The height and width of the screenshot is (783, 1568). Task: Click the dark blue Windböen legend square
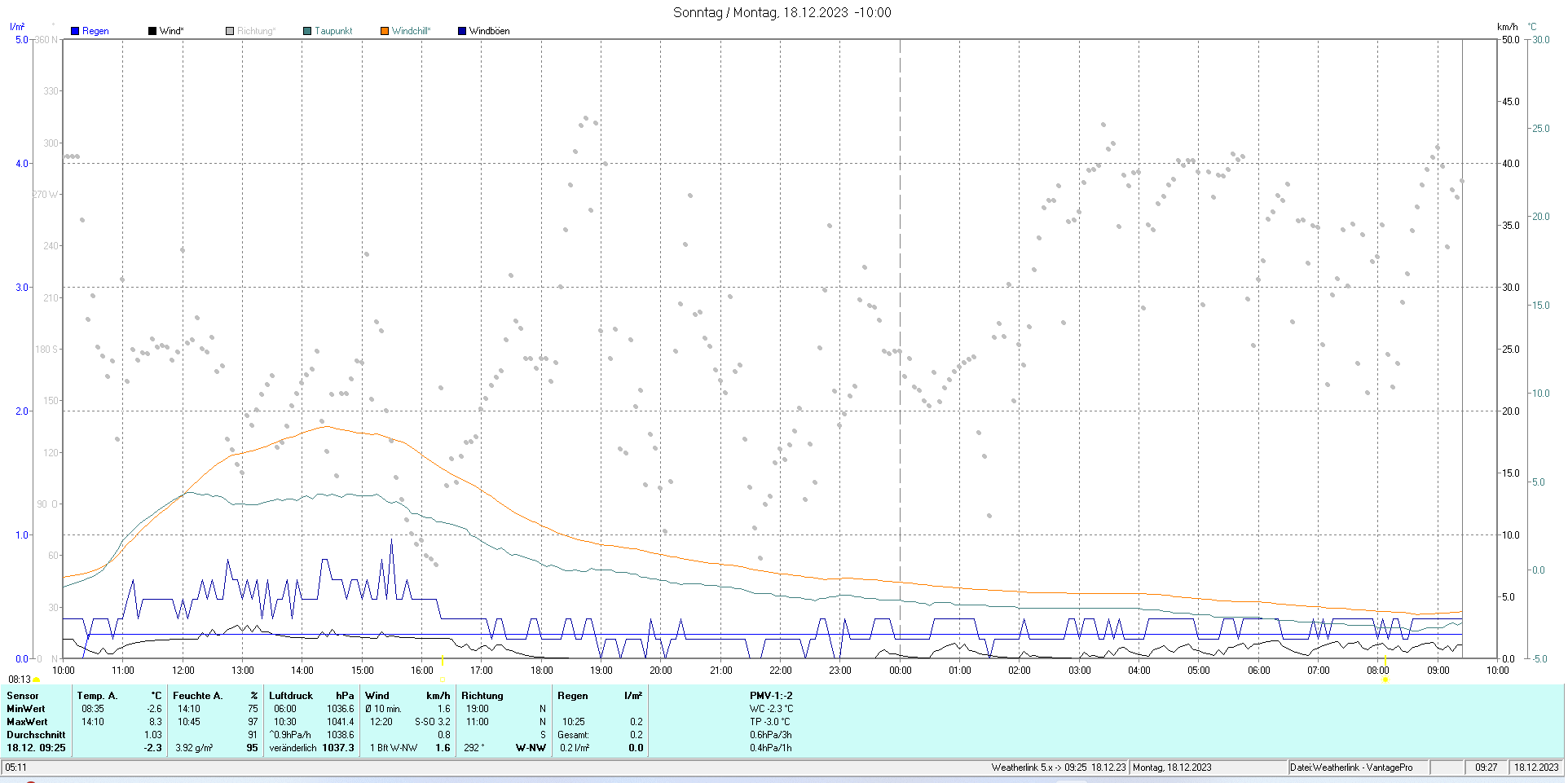point(462,31)
